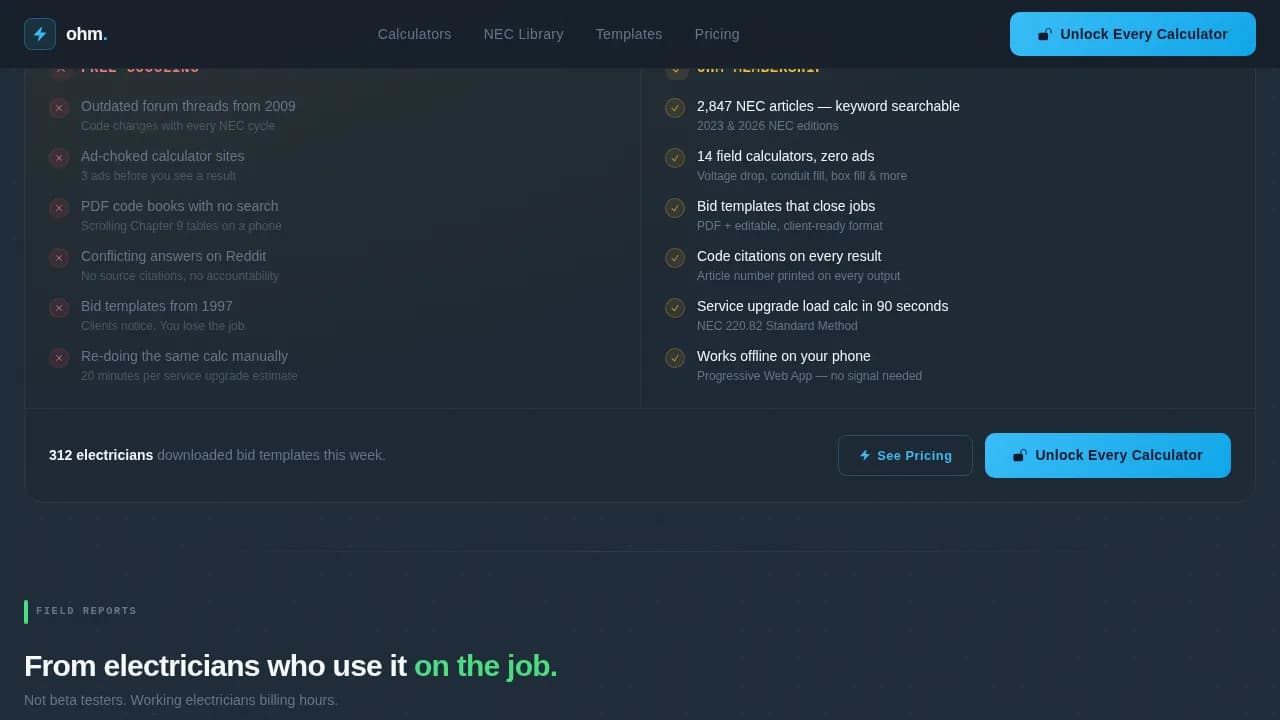Click 'Article number printed on every output' subtext

click(798, 276)
